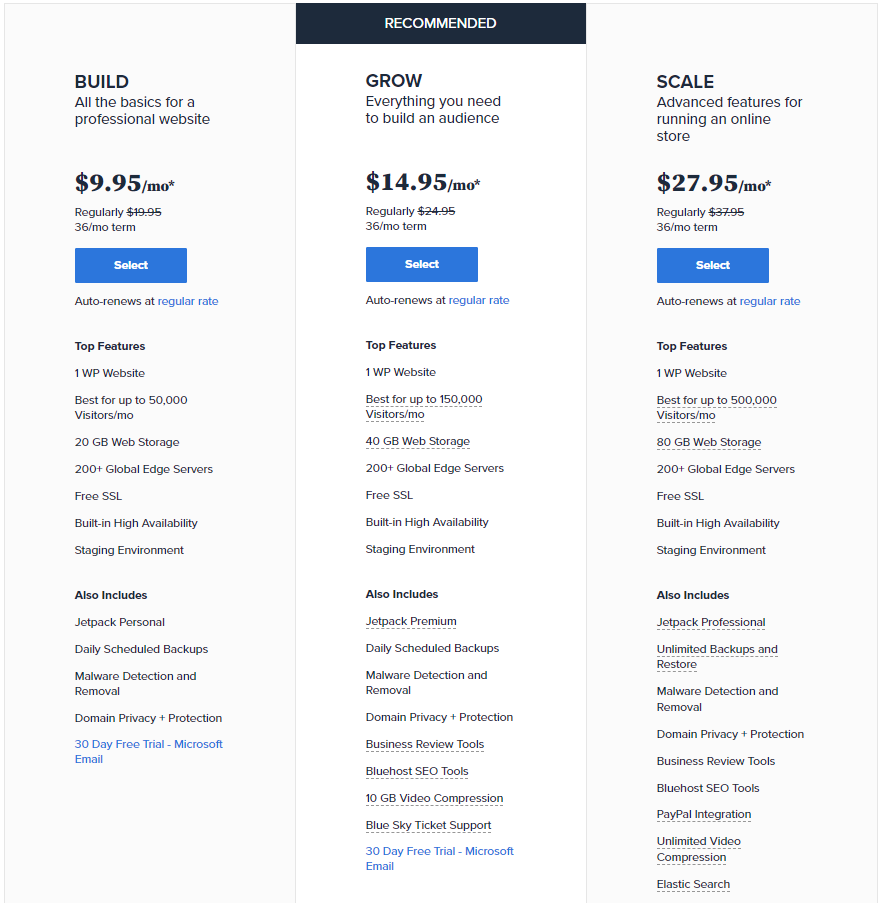The image size is (886, 903).
Task: Click regular rate link under Grow plan
Action: tap(479, 300)
